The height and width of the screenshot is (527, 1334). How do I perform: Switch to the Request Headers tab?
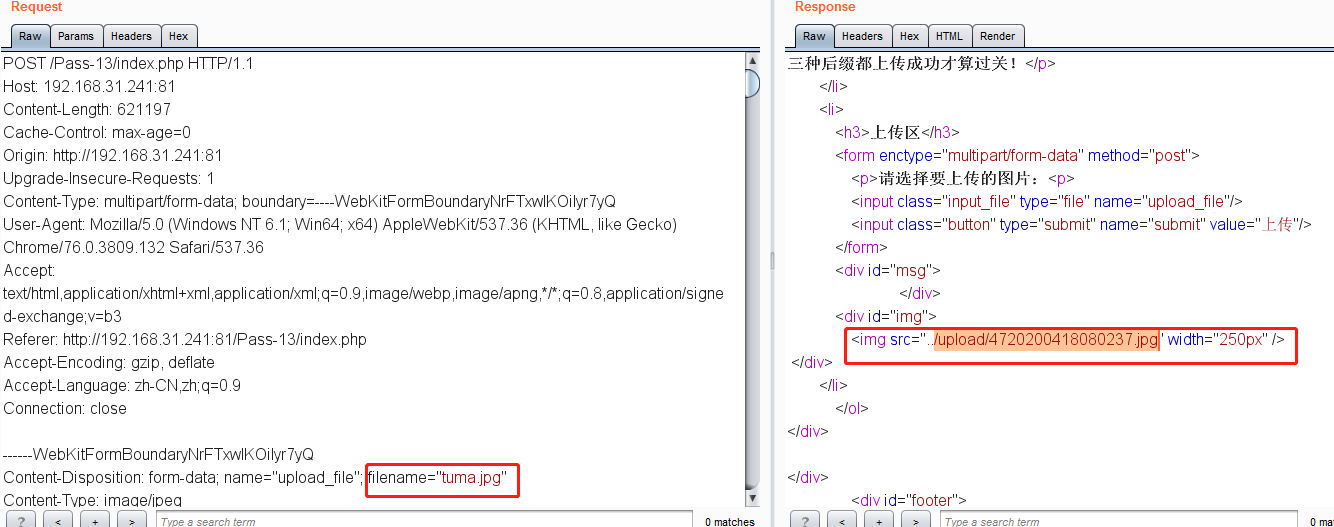pyautogui.click(x=131, y=36)
